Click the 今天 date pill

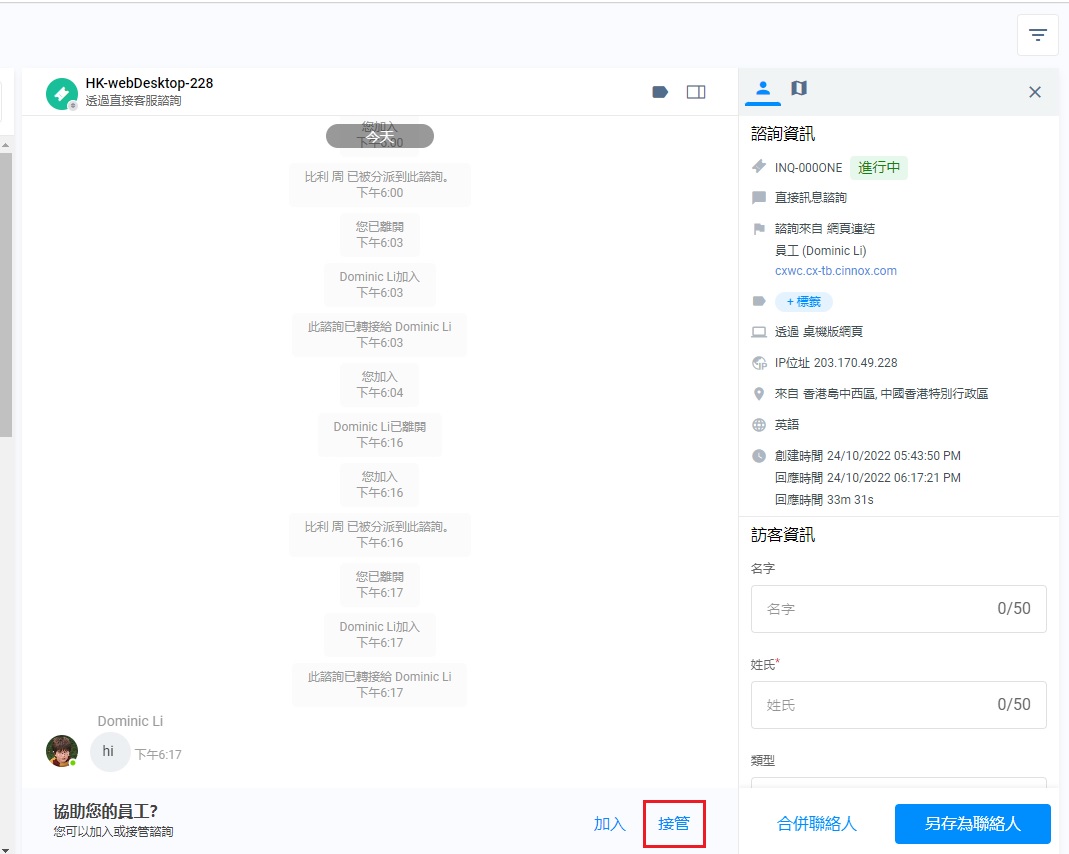pos(380,136)
